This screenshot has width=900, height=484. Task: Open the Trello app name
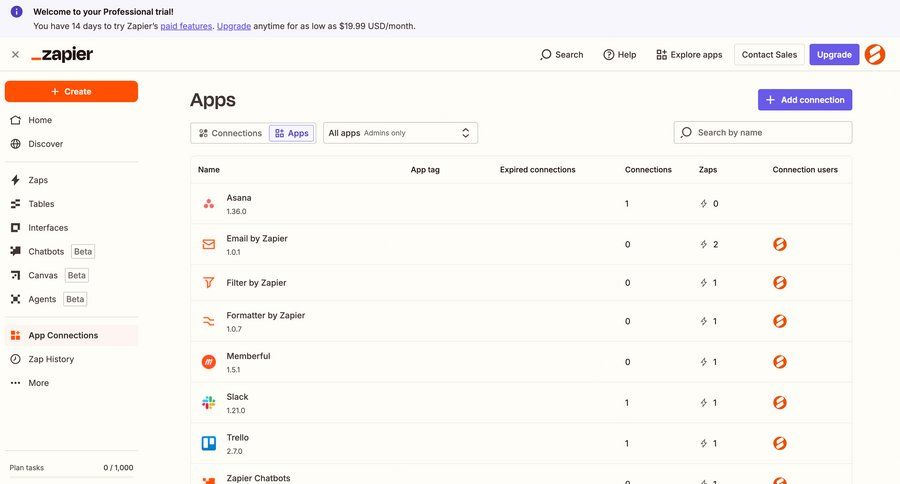coord(238,438)
